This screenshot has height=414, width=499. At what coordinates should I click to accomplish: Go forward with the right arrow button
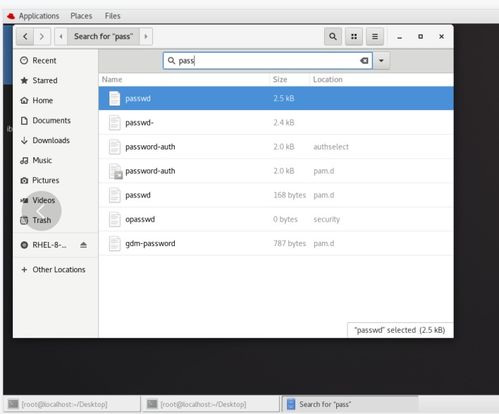(x=42, y=36)
